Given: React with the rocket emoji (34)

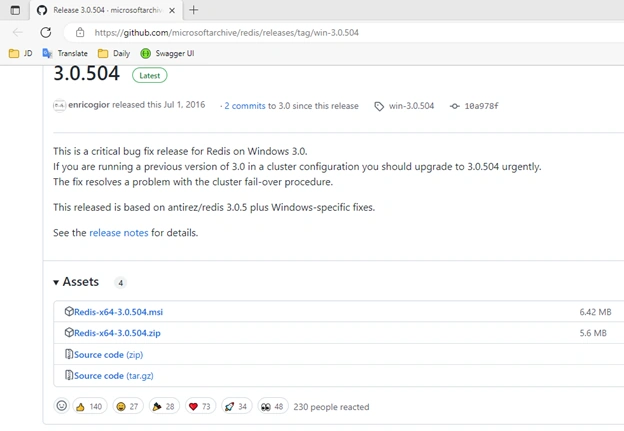Looking at the screenshot, I should click(x=237, y=406).
